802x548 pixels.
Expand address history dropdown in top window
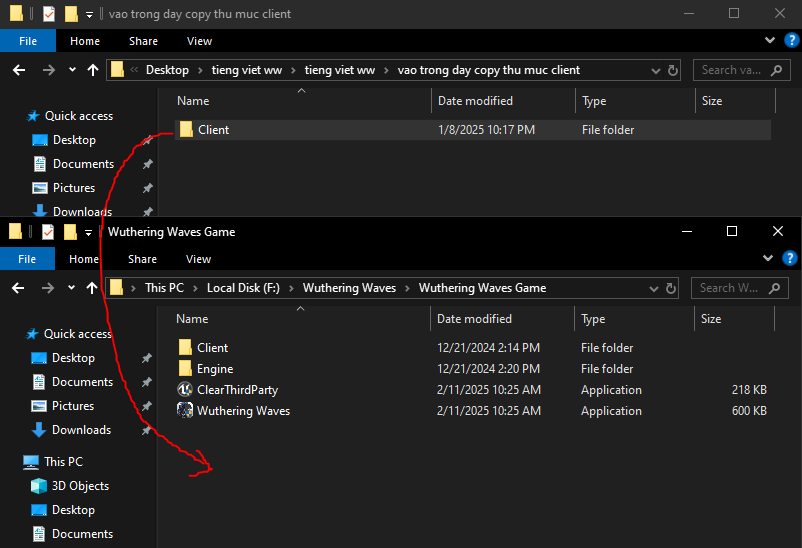(655, 71)
